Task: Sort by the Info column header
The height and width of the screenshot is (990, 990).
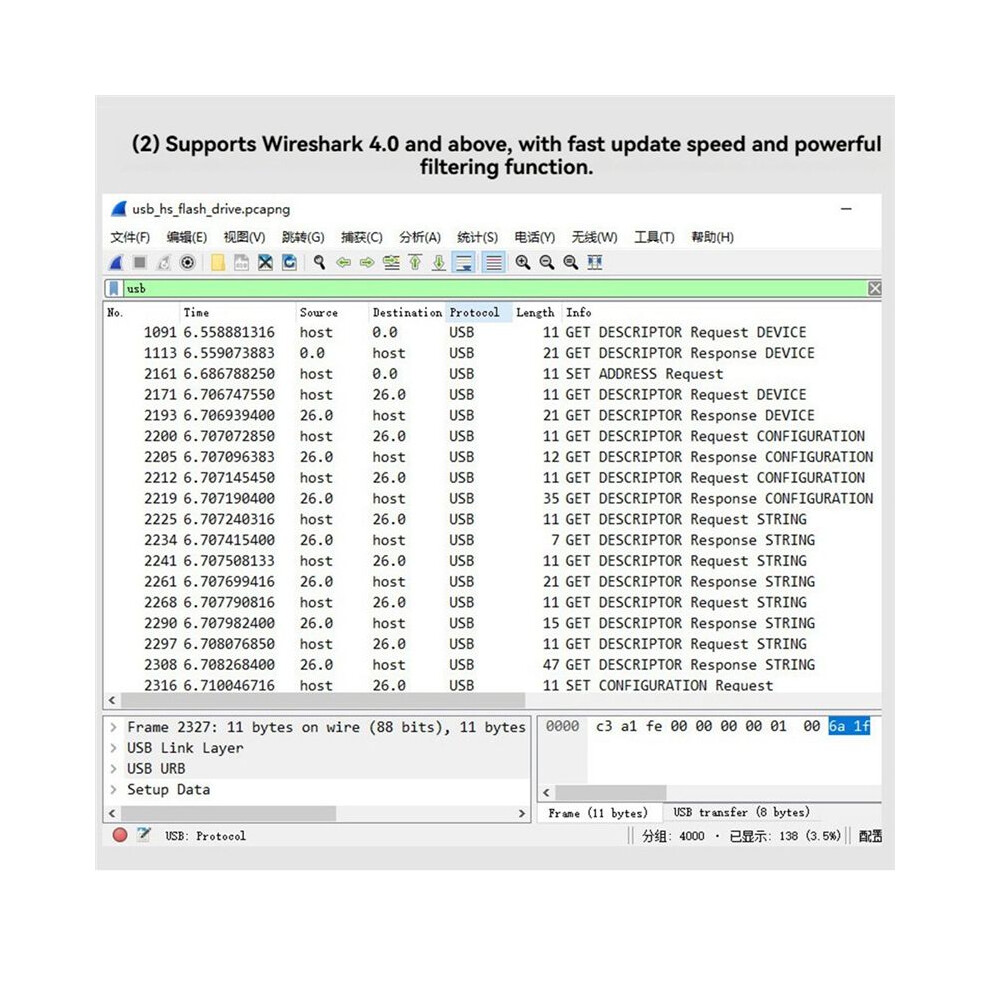Action: pyautogui.click(x=721, y=313)
